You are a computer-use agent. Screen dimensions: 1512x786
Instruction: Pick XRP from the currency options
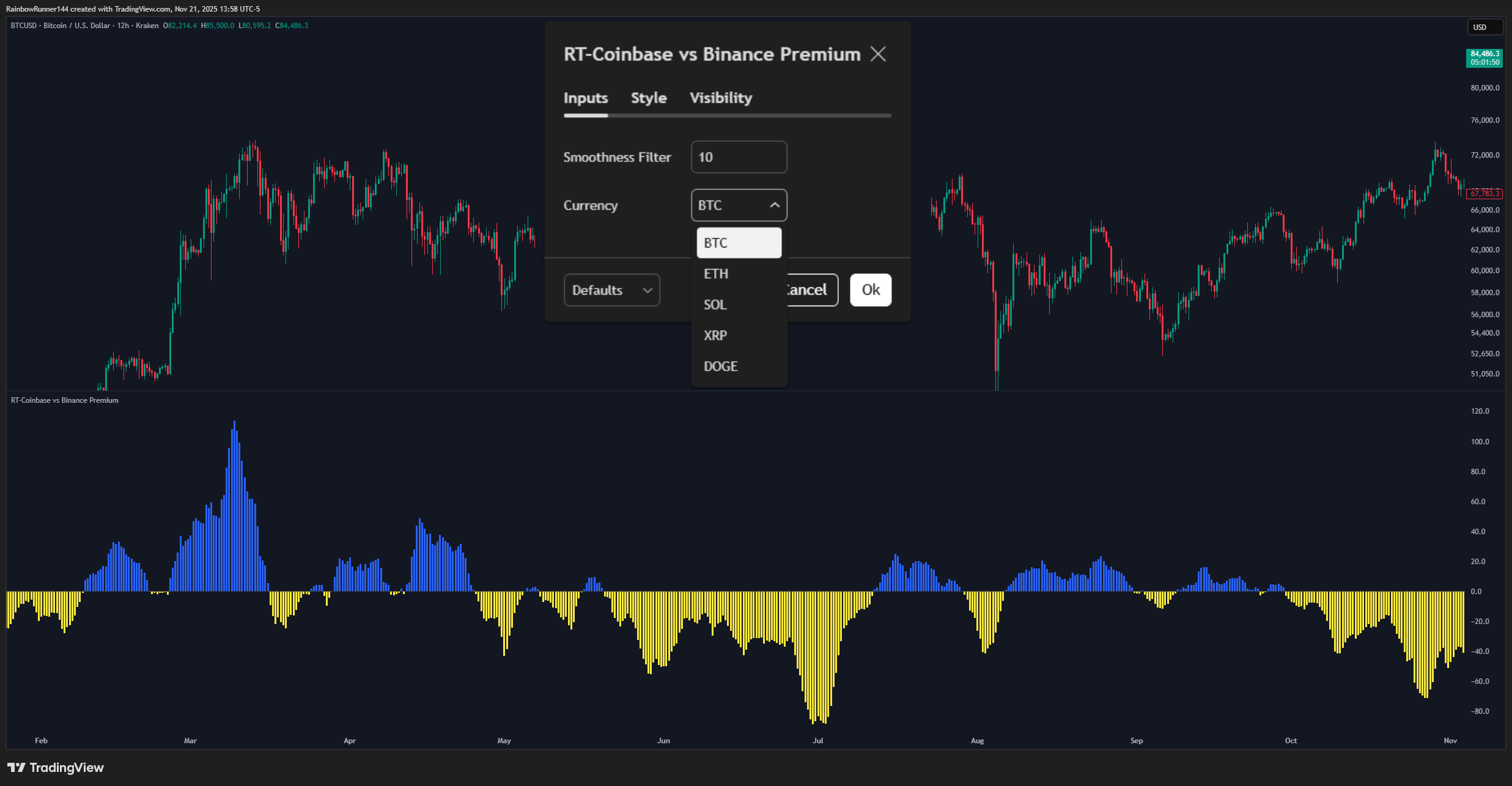(739, 336)
